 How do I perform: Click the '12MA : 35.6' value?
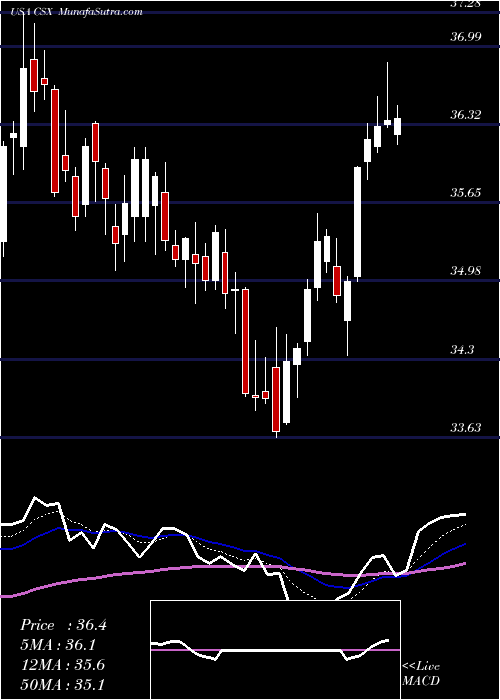tap(62, 665)
